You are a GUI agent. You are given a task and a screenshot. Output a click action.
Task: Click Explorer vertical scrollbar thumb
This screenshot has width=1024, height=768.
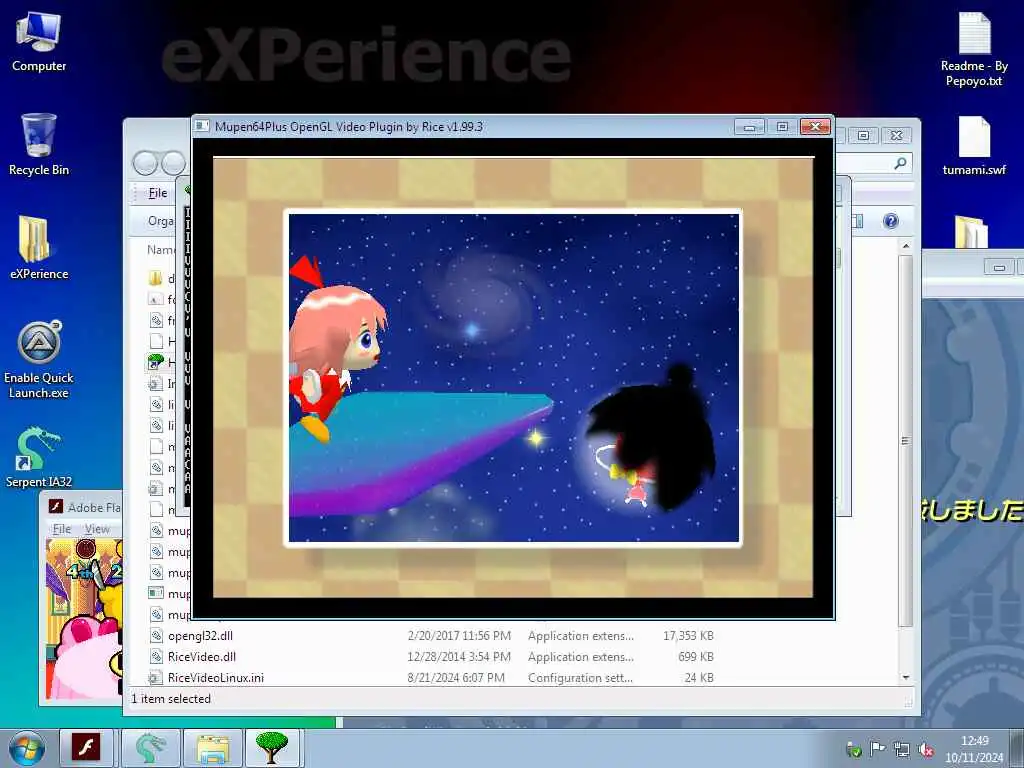(x=905, y=441)
